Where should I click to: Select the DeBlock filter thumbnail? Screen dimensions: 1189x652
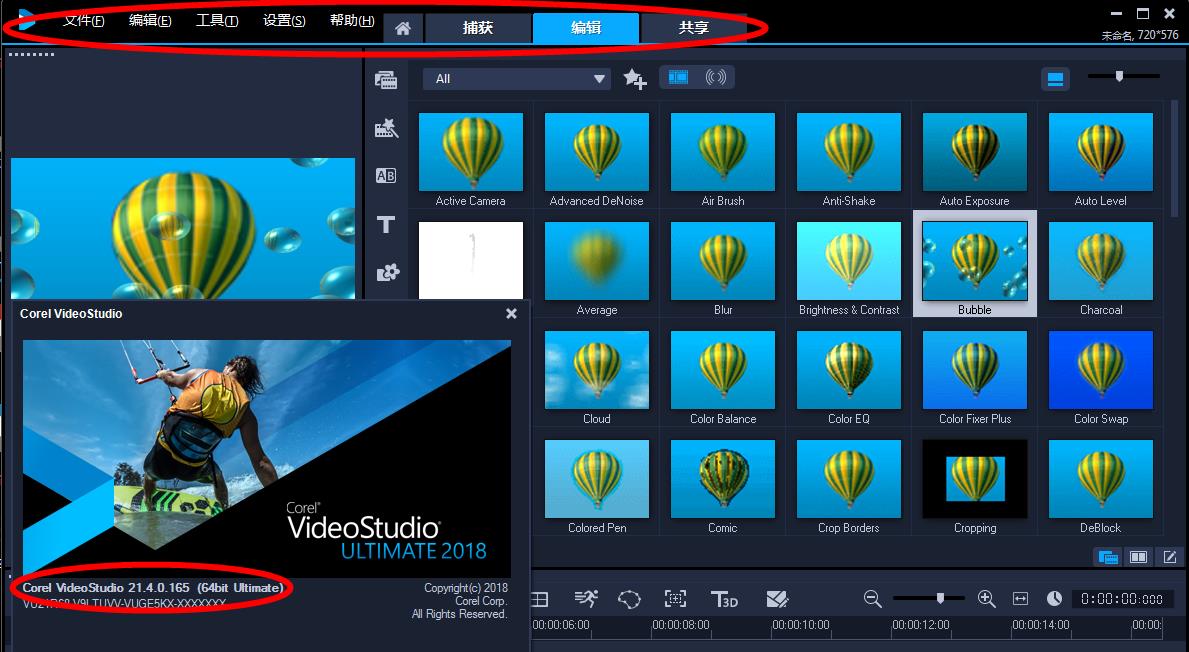pyautogui.click(x=1100, y=479)
